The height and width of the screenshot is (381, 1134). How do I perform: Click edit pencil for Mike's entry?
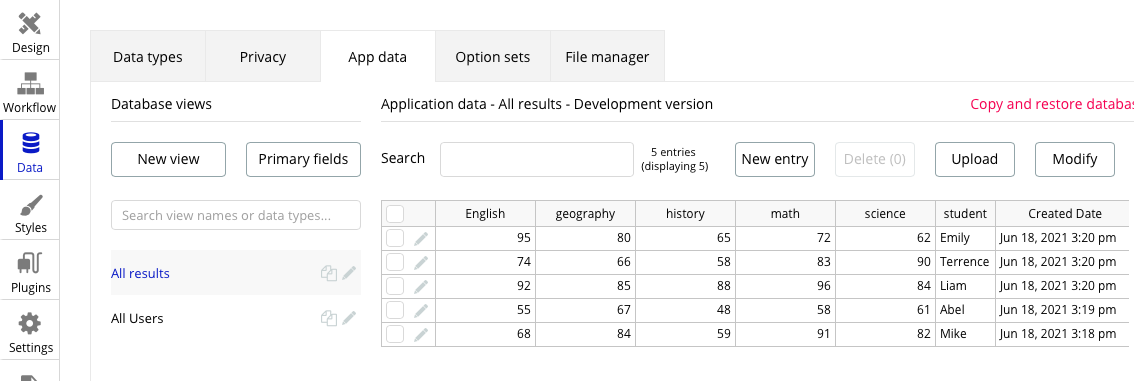pyautogui.click(x=421, y=335)
